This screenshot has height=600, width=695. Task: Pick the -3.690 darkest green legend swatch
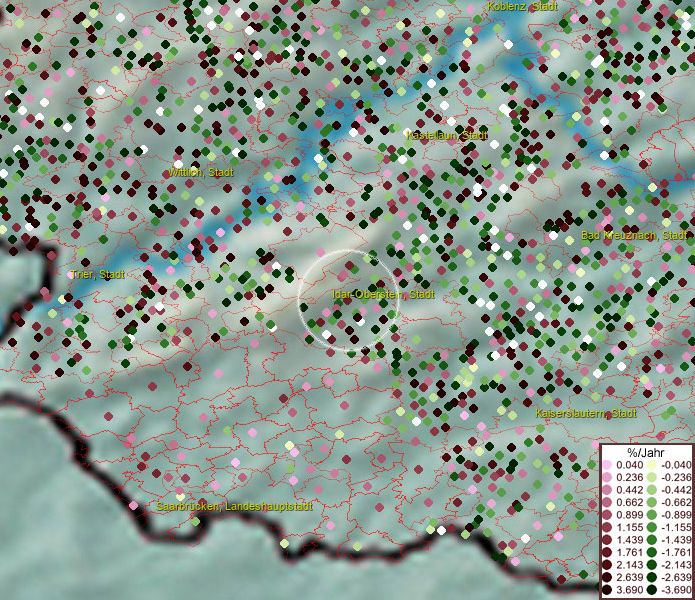click(652, 590)
